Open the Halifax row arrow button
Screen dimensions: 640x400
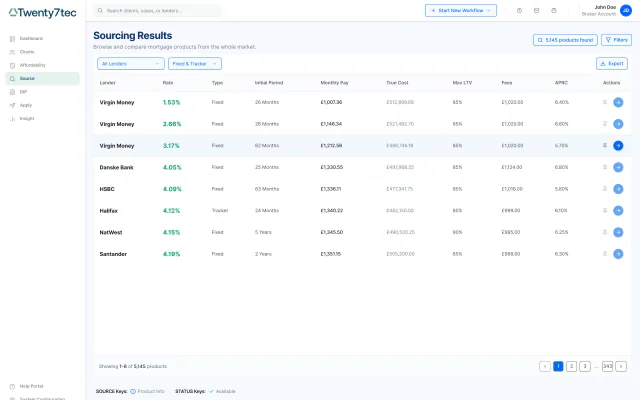(x=618, y=211)
